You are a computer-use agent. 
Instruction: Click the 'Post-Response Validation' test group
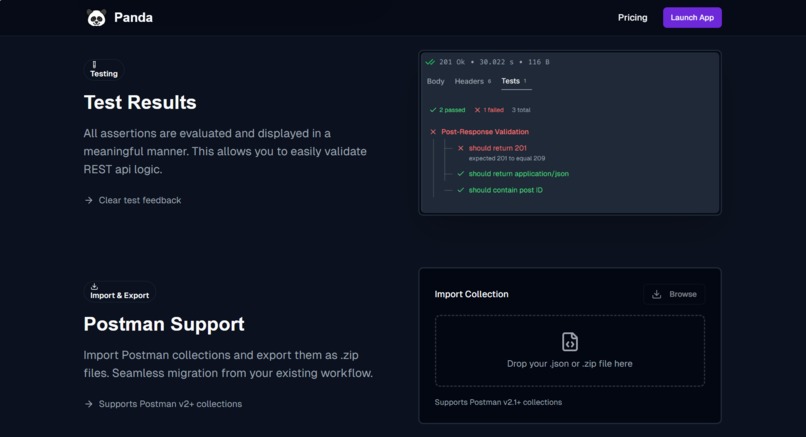(485, 132)
